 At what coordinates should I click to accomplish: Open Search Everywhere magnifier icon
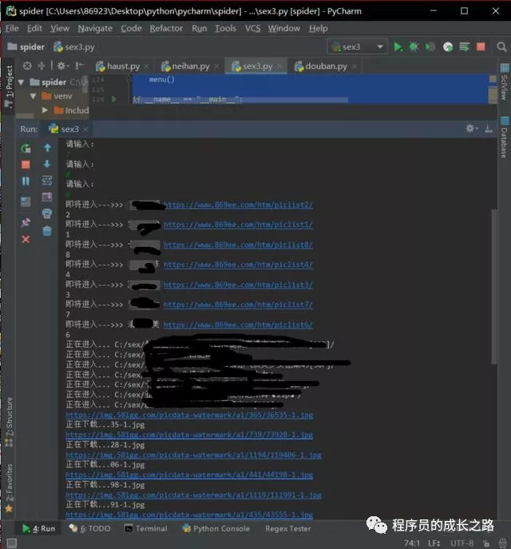(502, 47)
